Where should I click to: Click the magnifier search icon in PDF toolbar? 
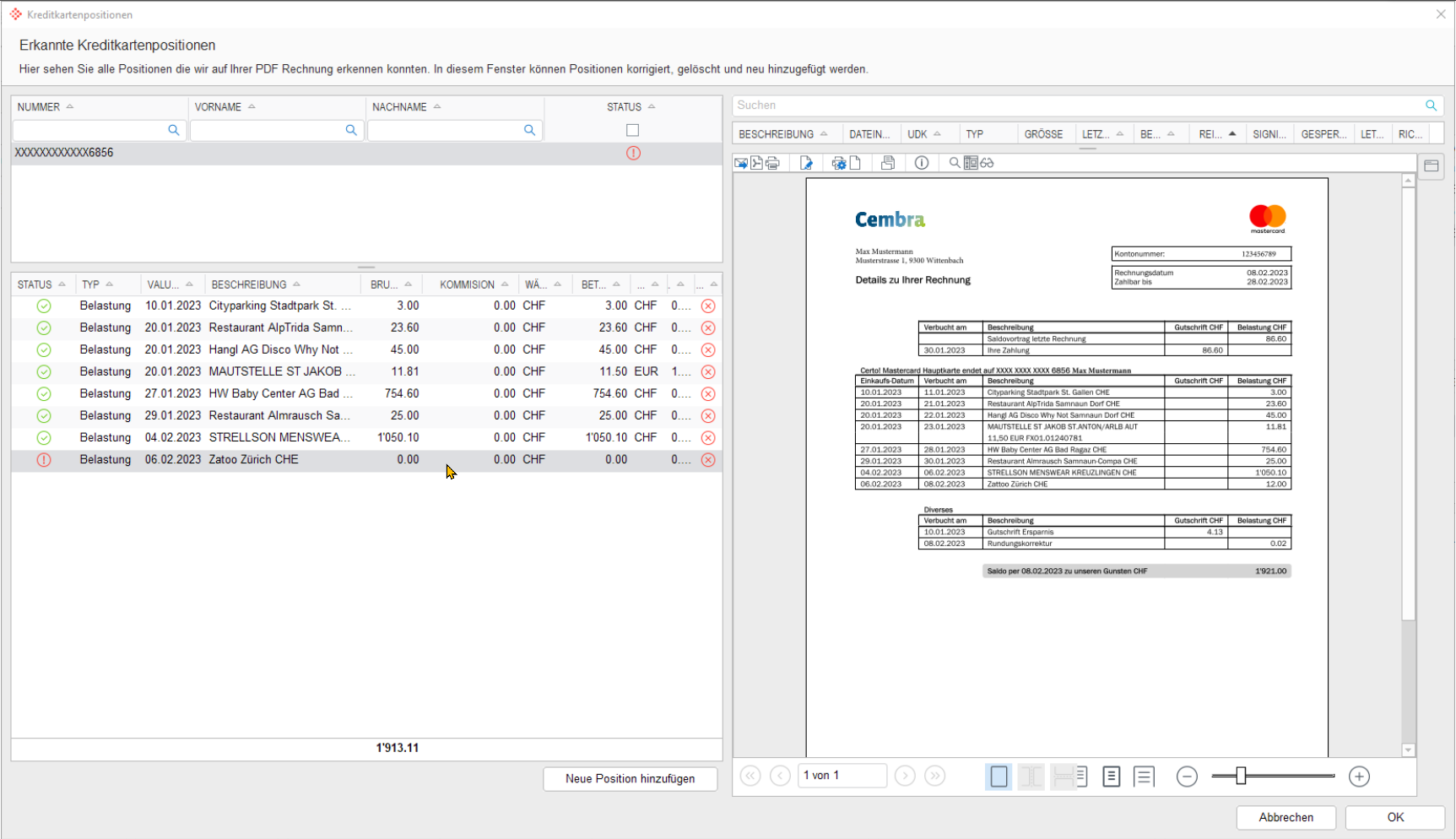[x=954, y=163]
